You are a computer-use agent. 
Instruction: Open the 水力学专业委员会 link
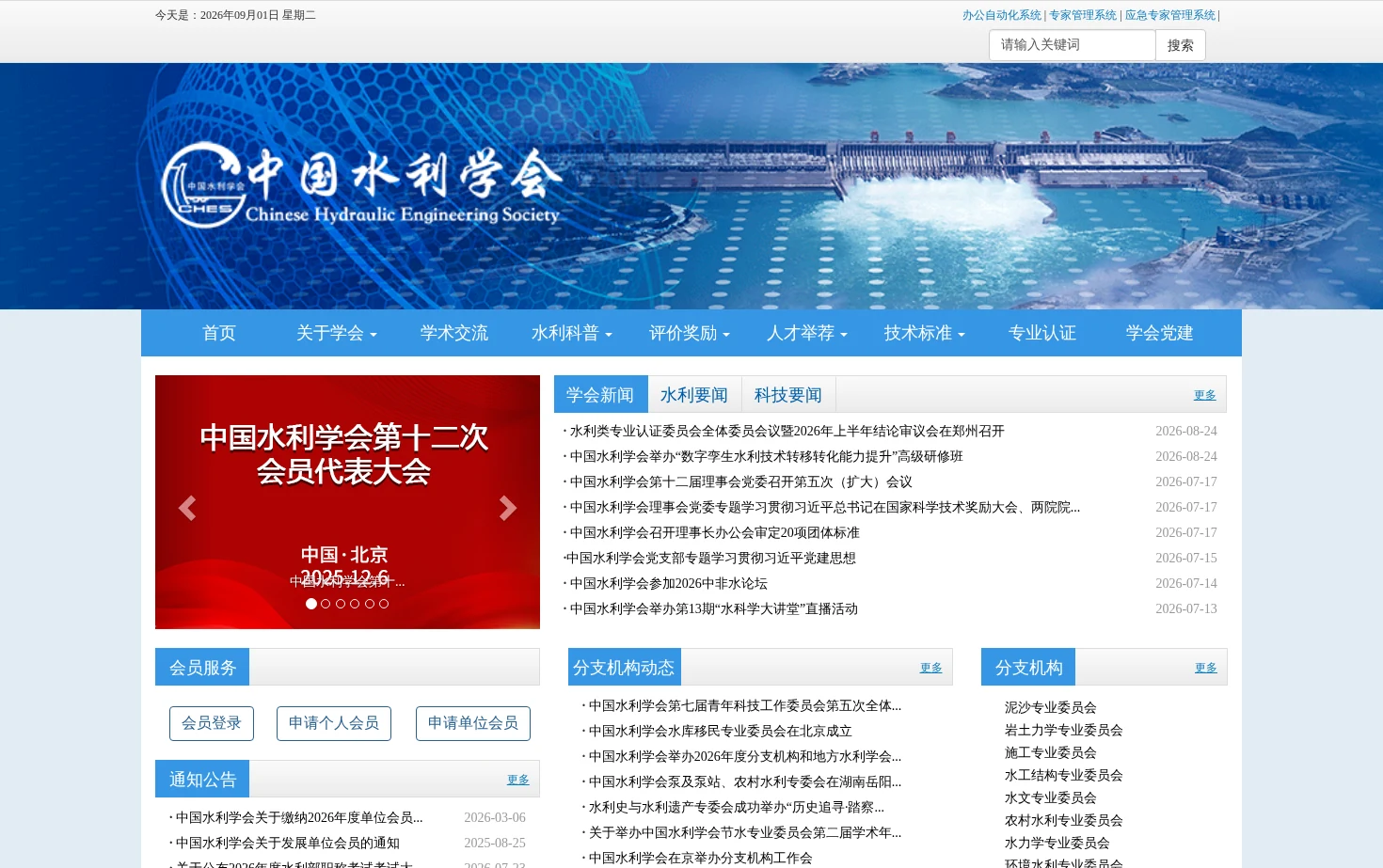point(1057,843)
